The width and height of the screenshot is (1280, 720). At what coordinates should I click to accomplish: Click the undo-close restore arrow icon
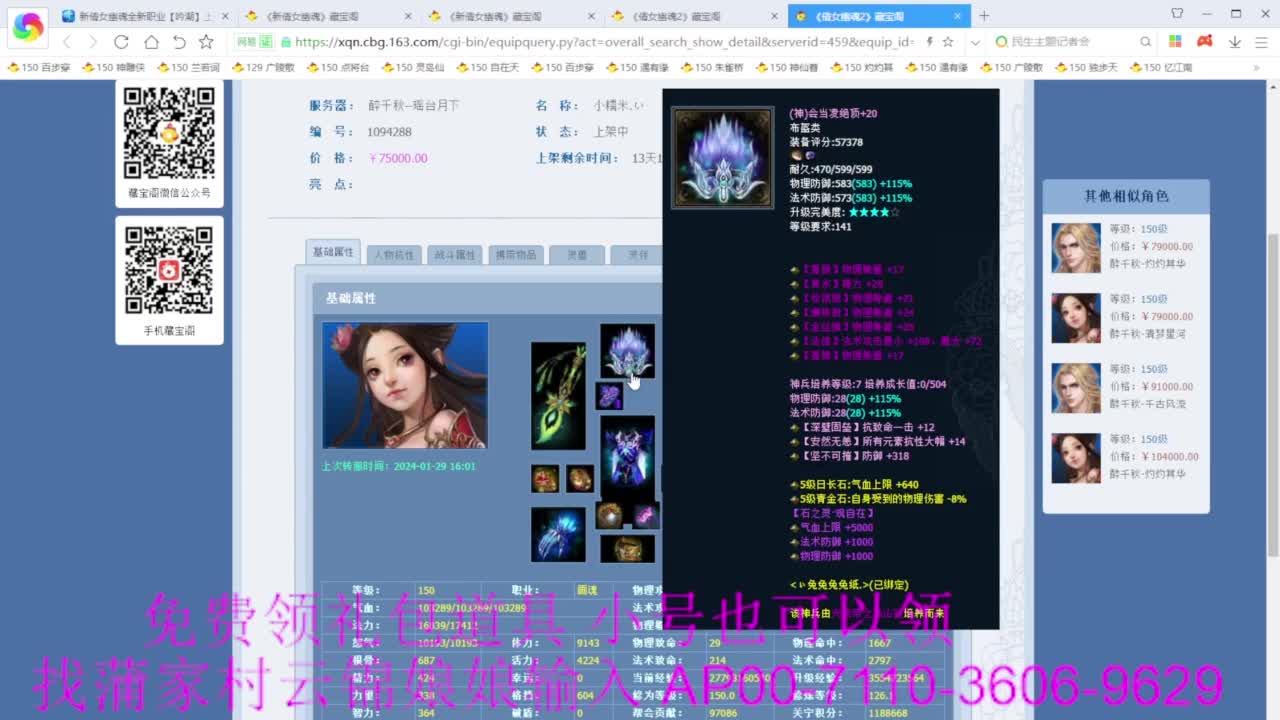click(178, 42)
